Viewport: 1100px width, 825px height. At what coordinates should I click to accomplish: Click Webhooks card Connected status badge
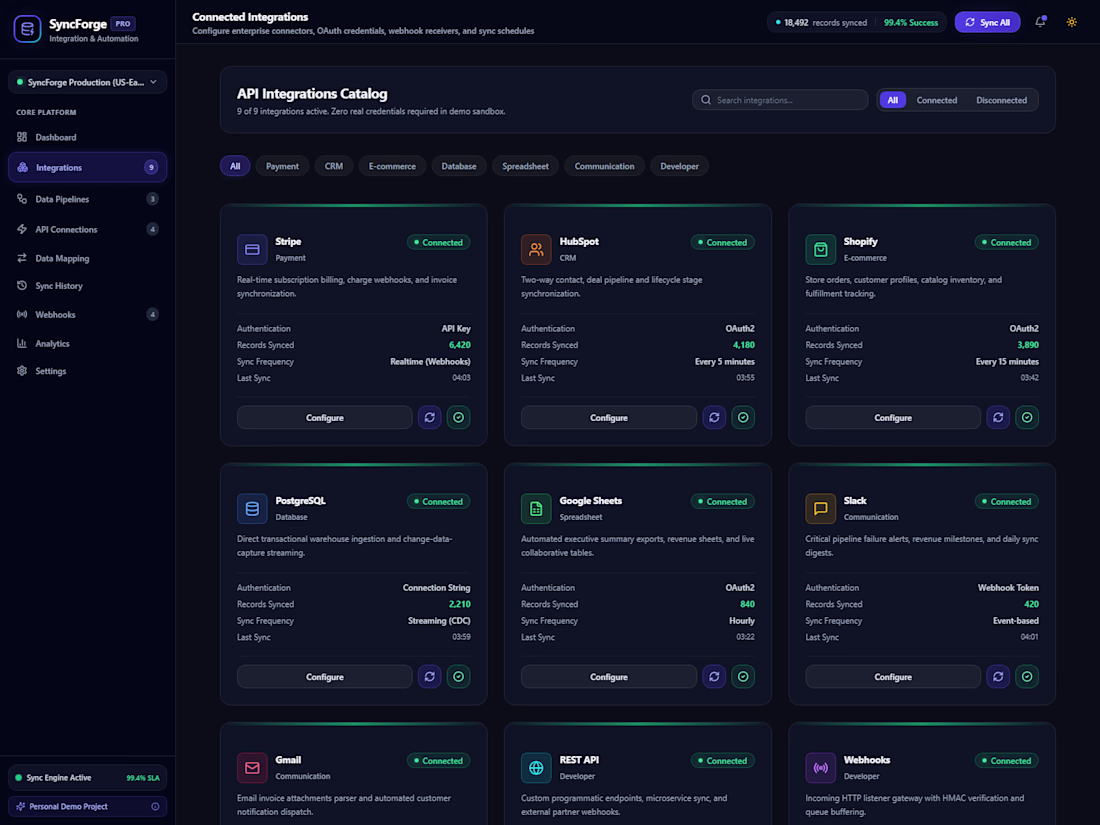click(x=1007, y=761)
